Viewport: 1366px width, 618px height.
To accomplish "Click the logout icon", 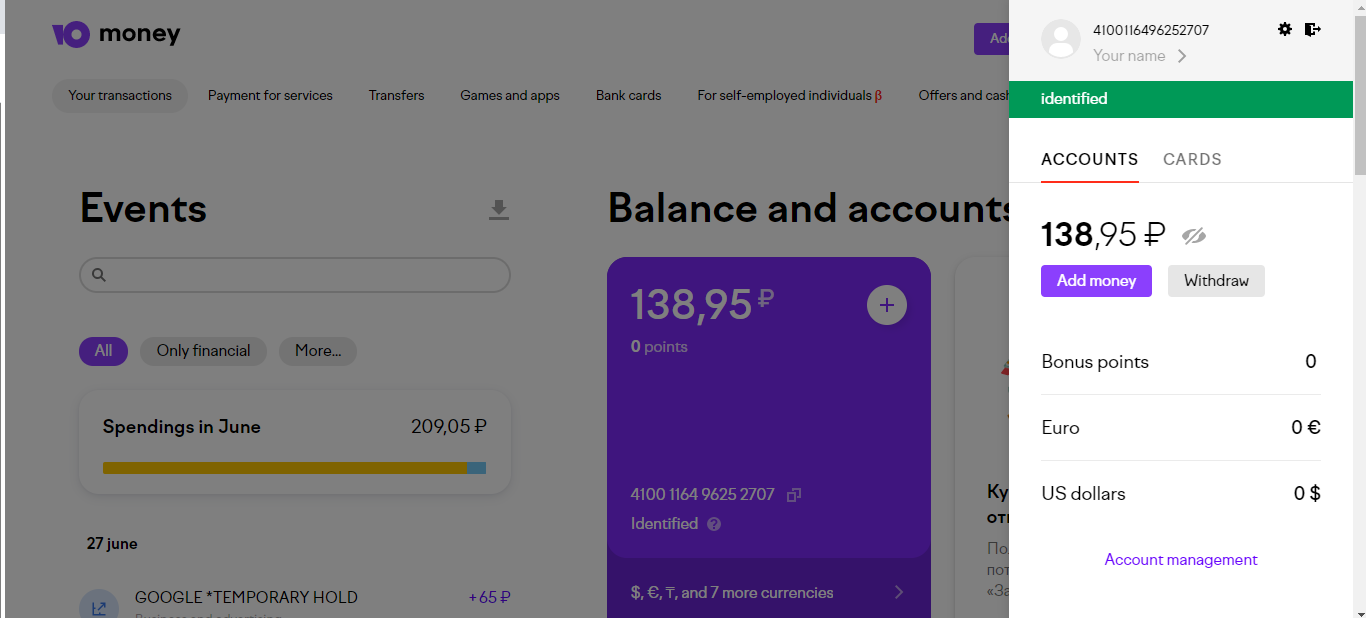I will click(x=1313, y=30).
